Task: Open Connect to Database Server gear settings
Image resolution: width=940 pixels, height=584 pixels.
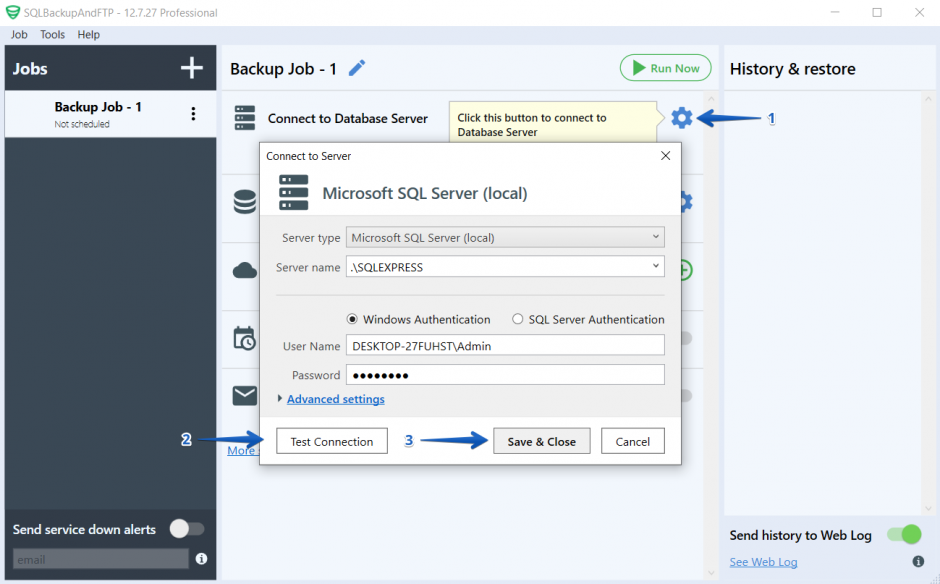Action: 682,118
